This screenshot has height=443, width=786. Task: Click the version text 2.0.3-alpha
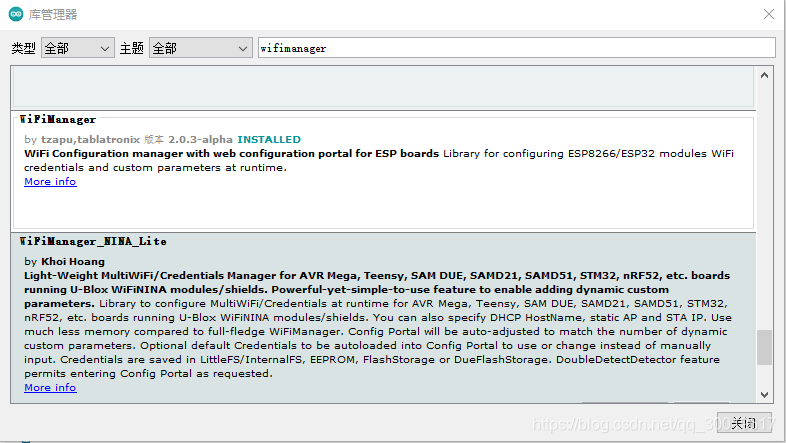[x=200, y=139]
